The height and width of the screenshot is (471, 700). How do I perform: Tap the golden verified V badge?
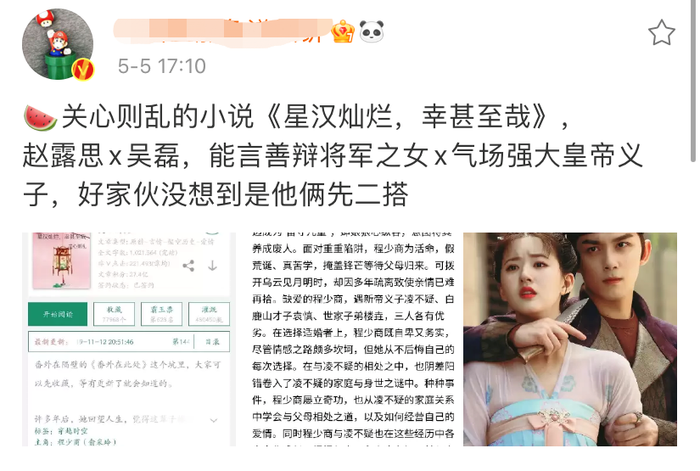coord(83,70)
